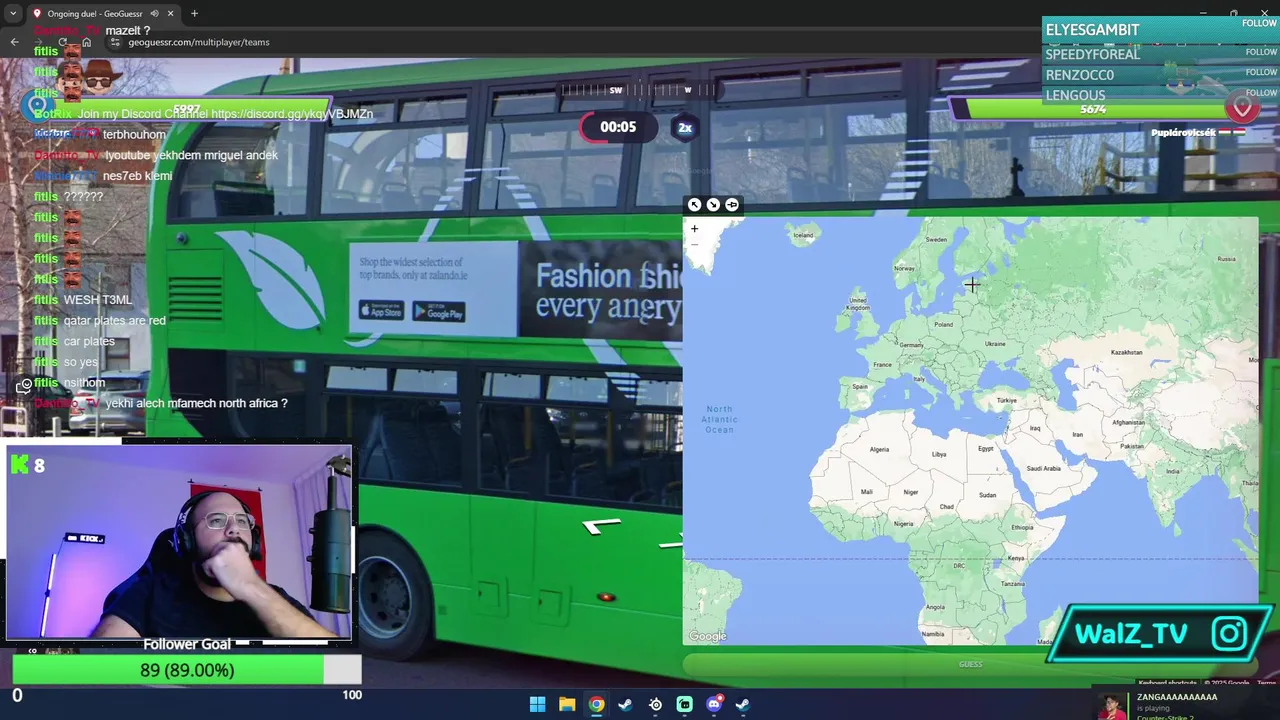Click the Ukraine label on the map
1280x720 pixels.
click(x=995, y=344)
